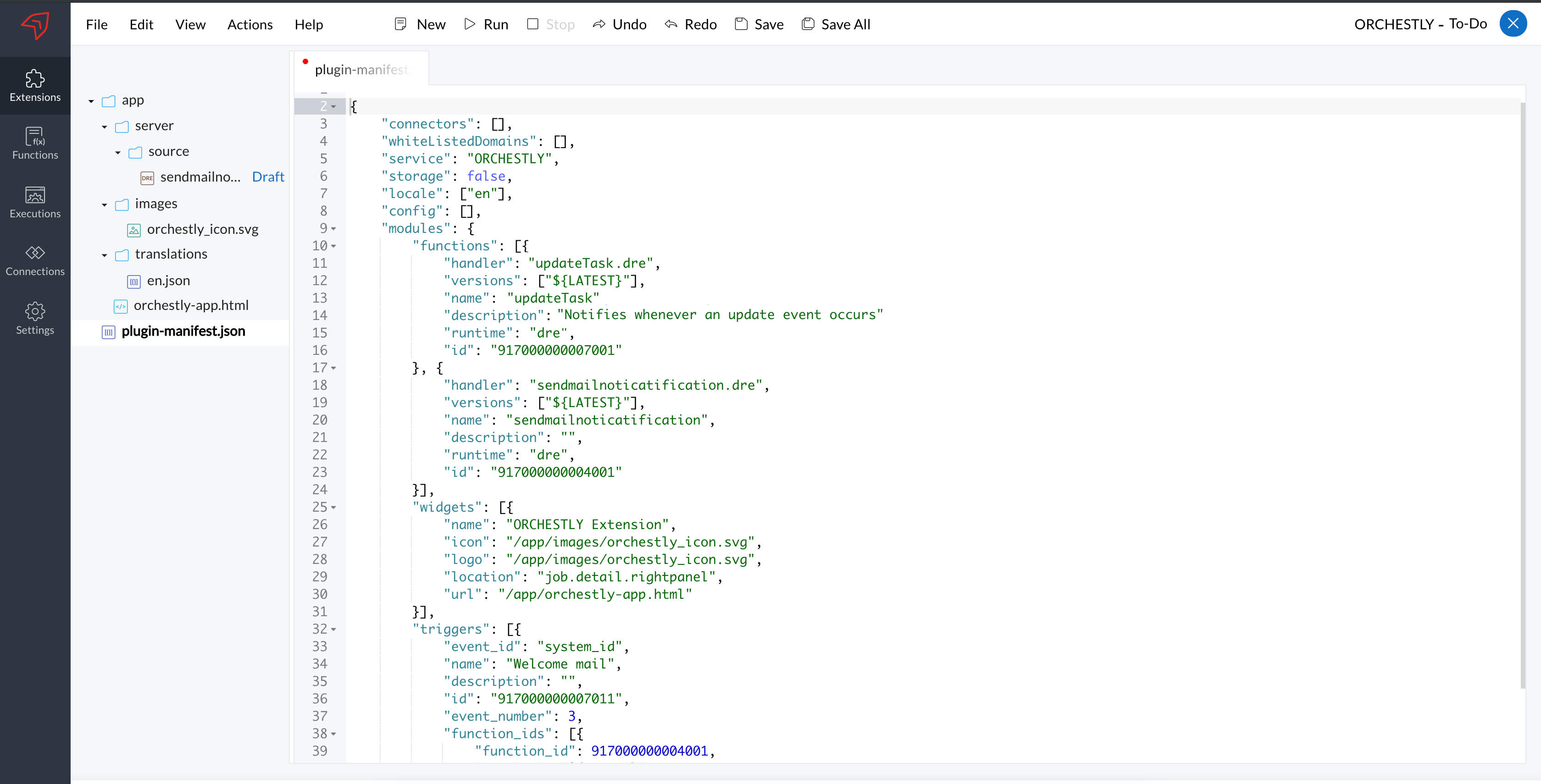Fold the widgets block at line 25

334,508
